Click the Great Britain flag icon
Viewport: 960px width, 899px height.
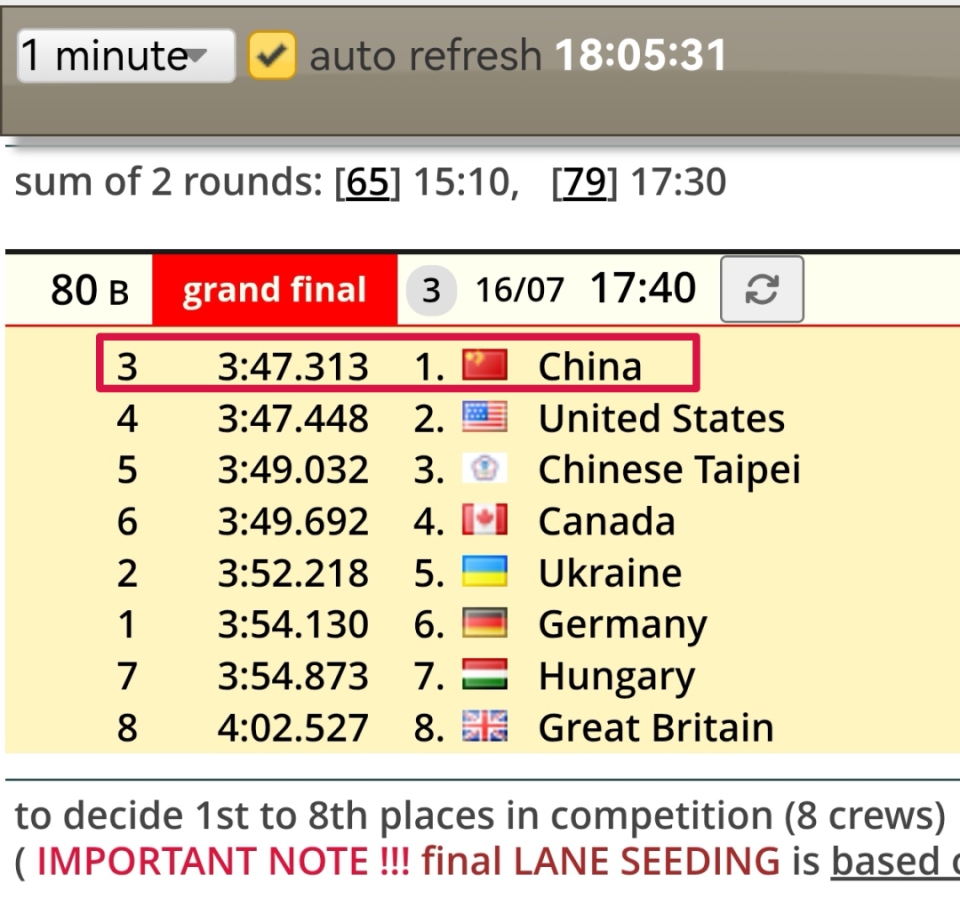click(x=485, y=727)
